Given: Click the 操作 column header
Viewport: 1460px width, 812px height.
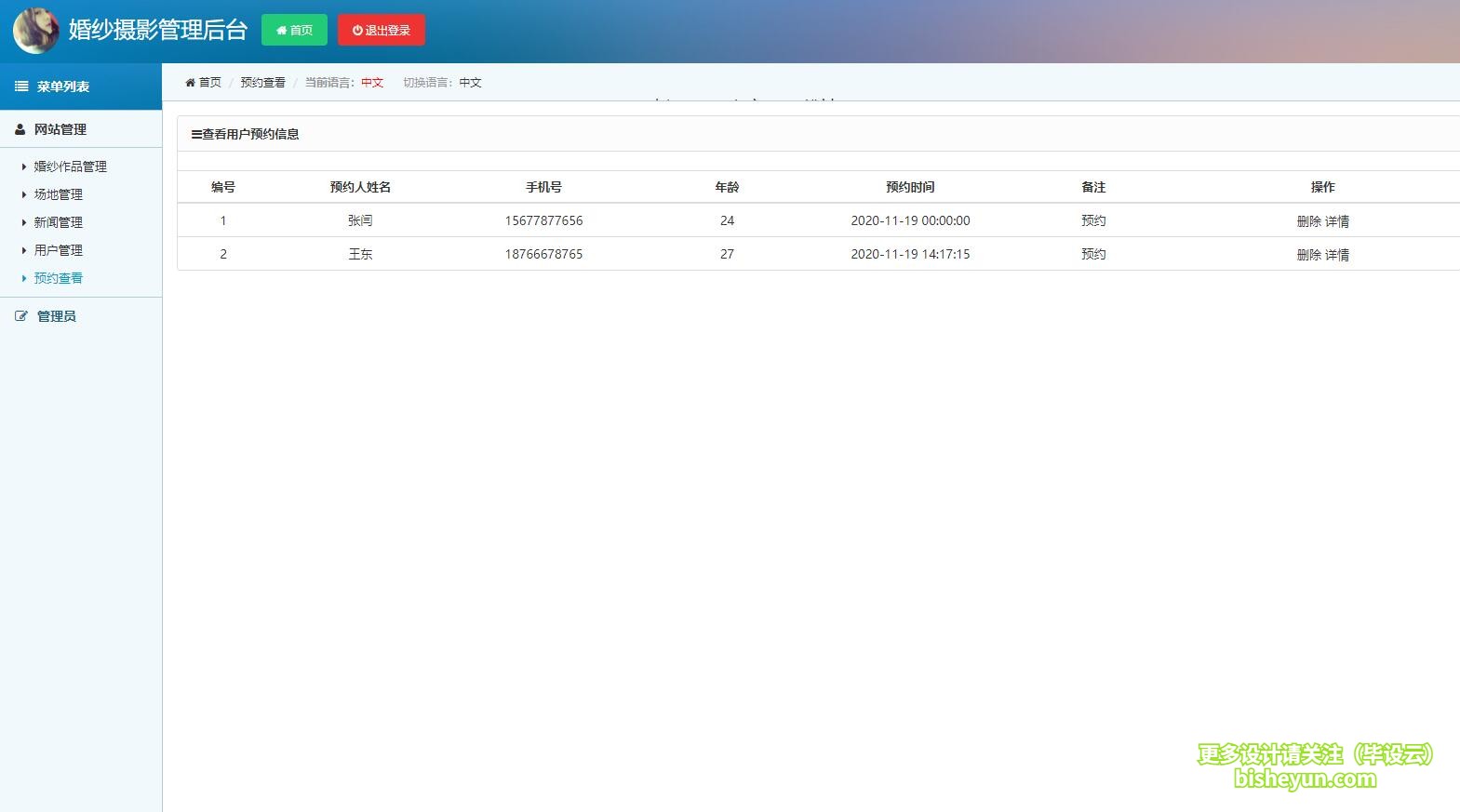Looking at the screenshot, I should tap(1323, 187).
